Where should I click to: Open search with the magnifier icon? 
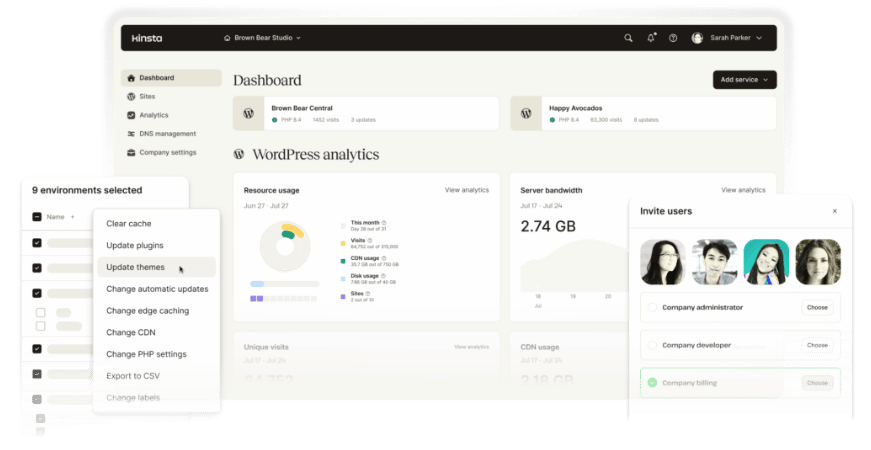coord(628,38)
